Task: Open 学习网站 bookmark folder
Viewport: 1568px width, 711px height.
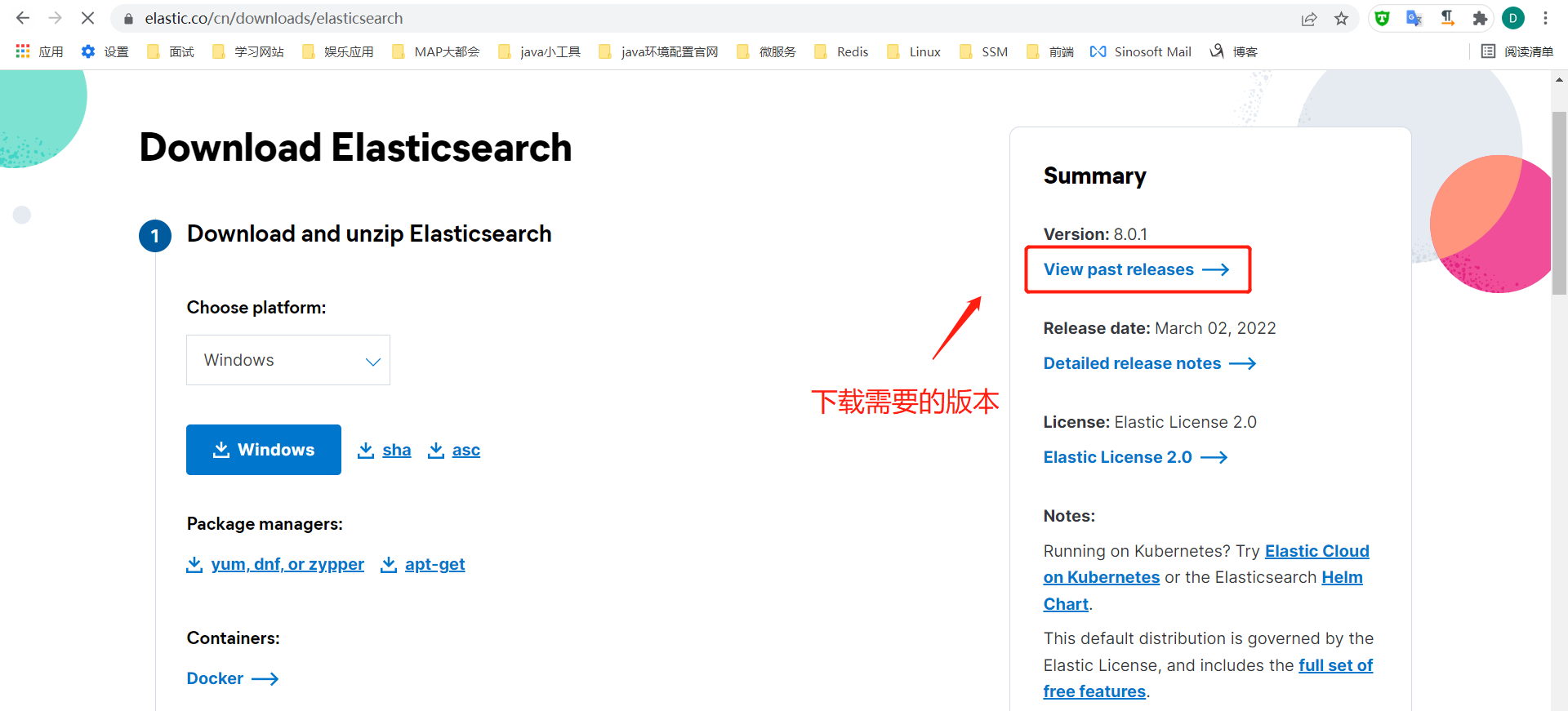Action: [x=247, y=51]
